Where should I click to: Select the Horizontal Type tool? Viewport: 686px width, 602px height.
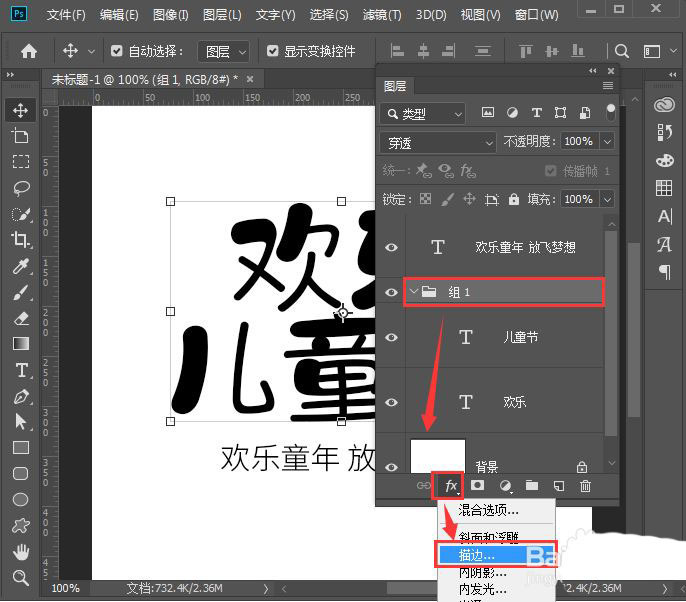20,370
